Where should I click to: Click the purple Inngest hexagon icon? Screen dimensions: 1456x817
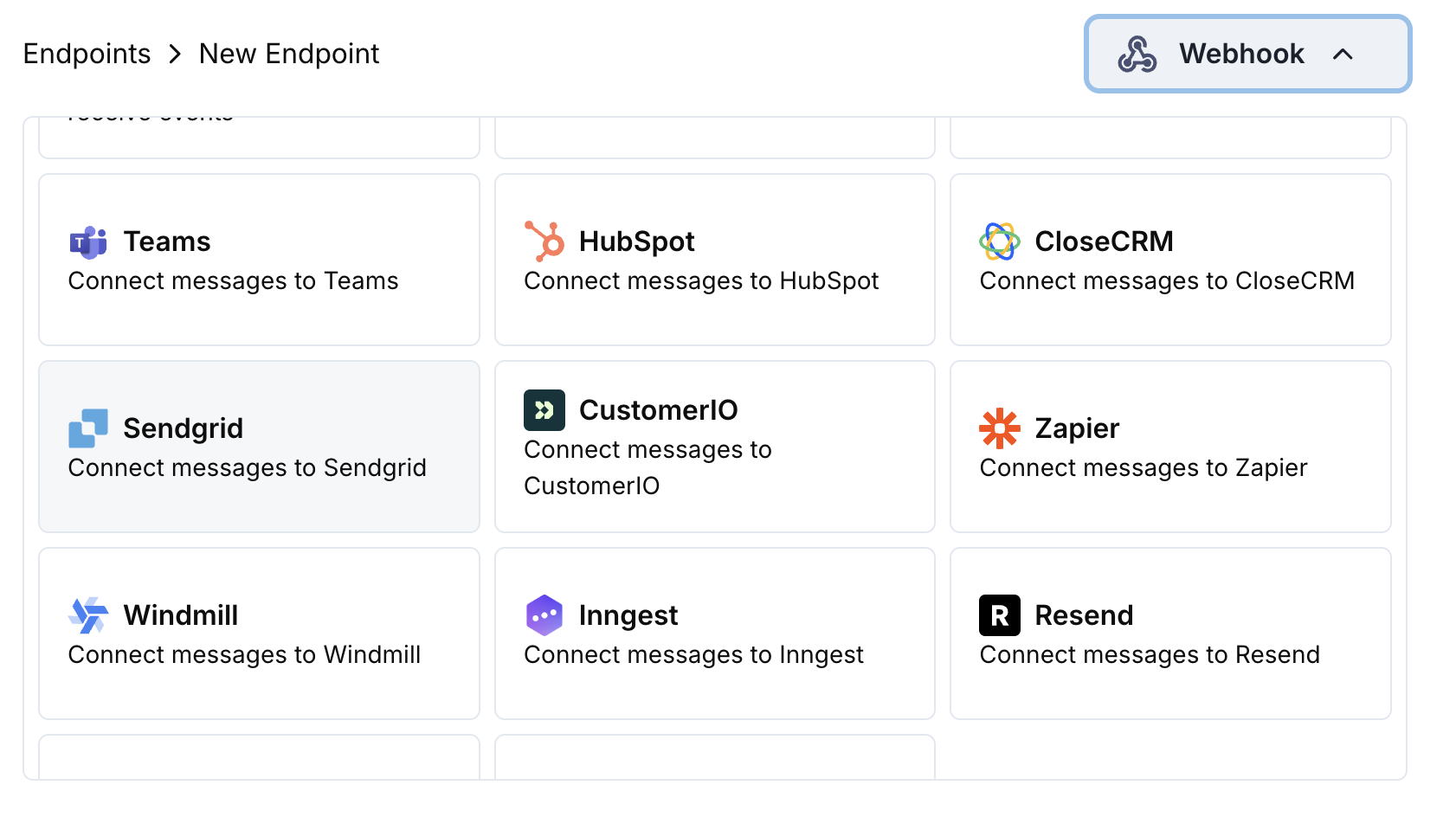[x=544, y=614]
